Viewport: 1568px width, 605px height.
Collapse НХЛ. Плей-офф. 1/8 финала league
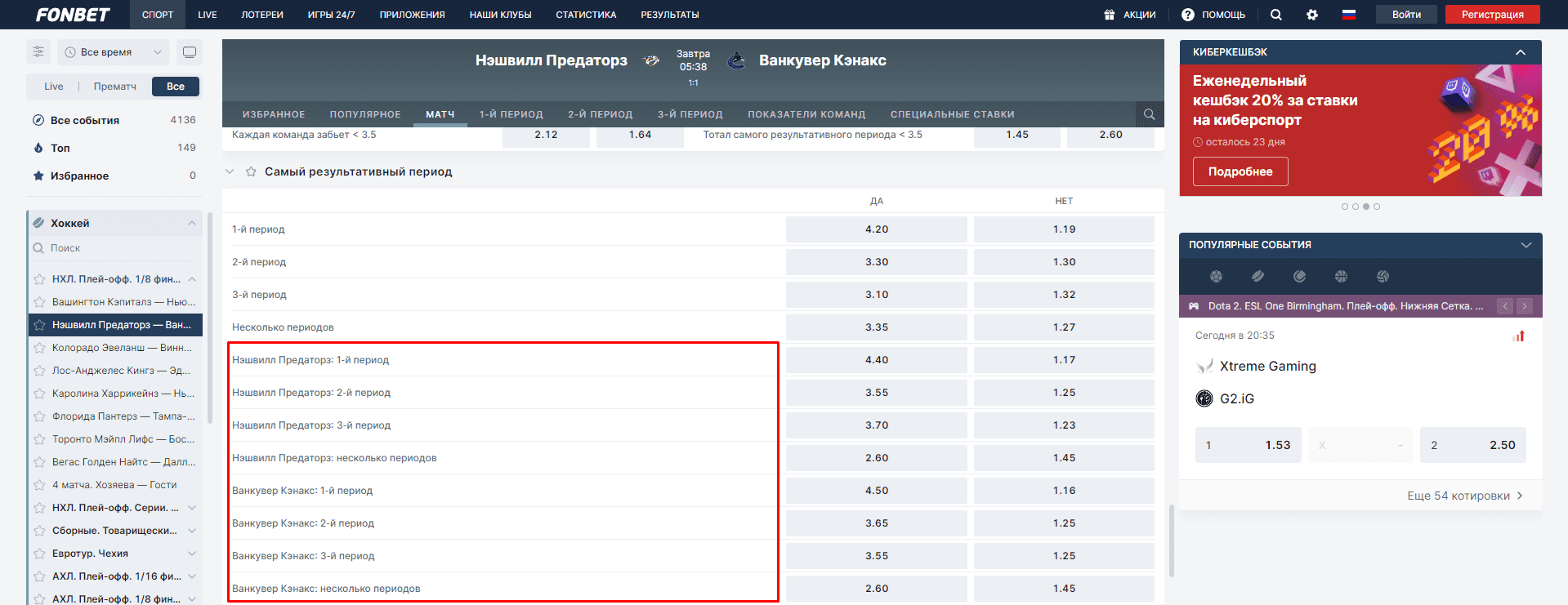coord(192,279)
